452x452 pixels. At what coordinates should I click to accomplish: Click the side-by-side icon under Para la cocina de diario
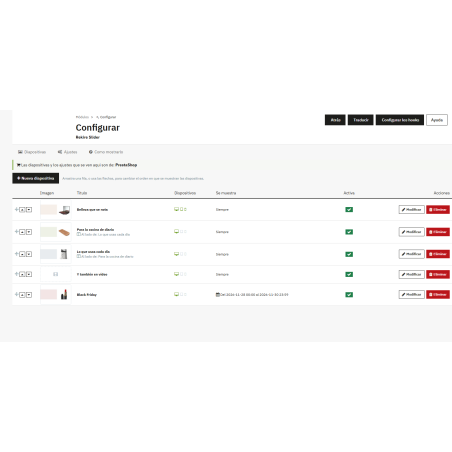point(79,234)
